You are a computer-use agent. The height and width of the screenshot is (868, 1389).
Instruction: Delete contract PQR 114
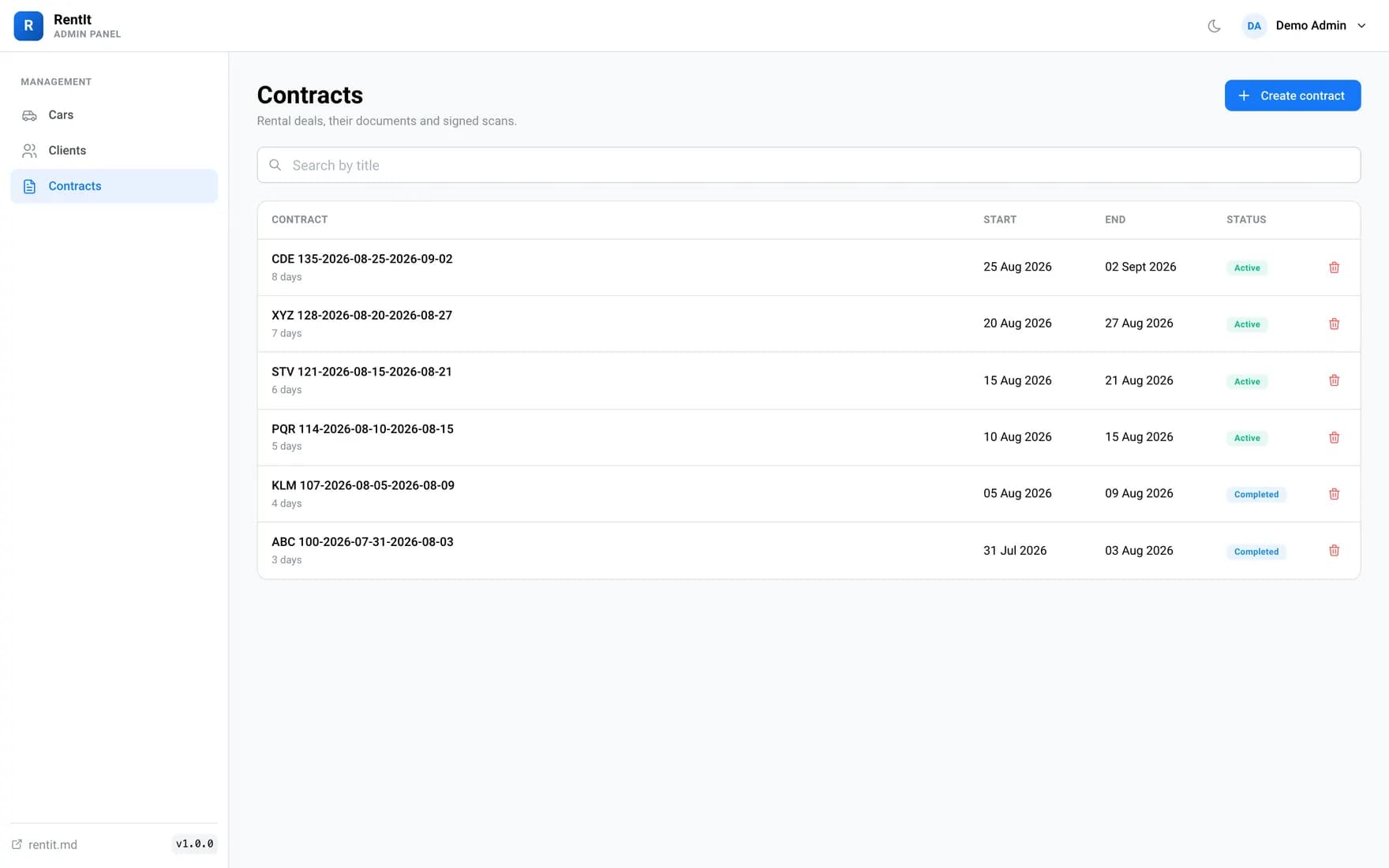click(1334, 437)
